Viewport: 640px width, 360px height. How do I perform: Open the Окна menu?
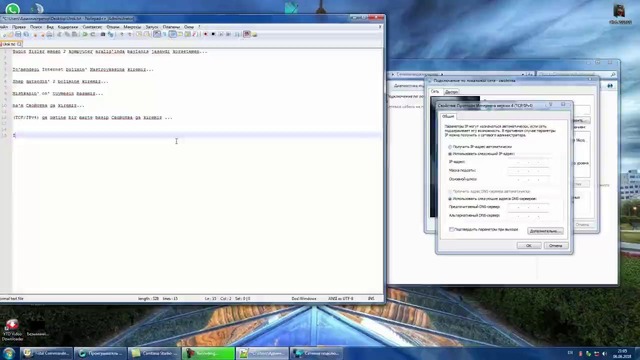[x=189, y=27]
